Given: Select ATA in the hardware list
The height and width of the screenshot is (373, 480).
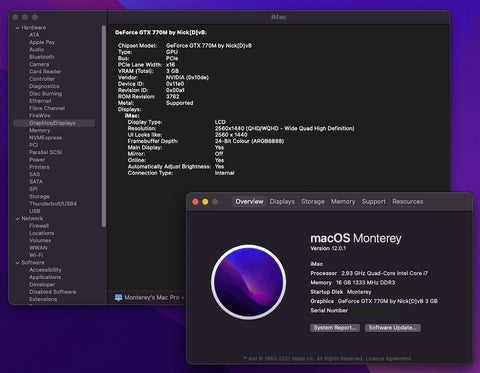Looking at the screenshot, I should (x=34, y=35).
